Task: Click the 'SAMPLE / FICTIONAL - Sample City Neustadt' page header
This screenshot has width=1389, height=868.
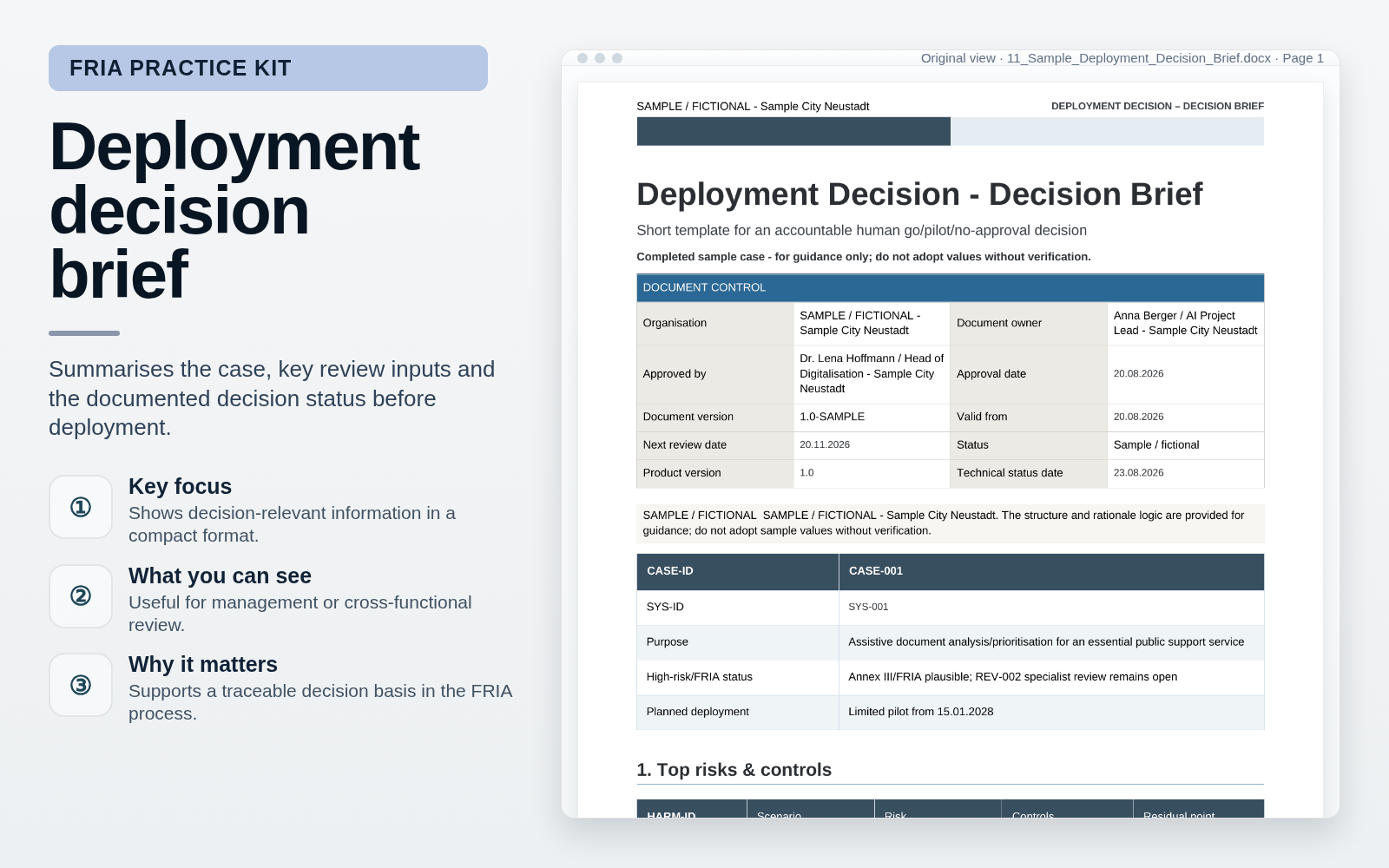Action: [x=753, y=107]
